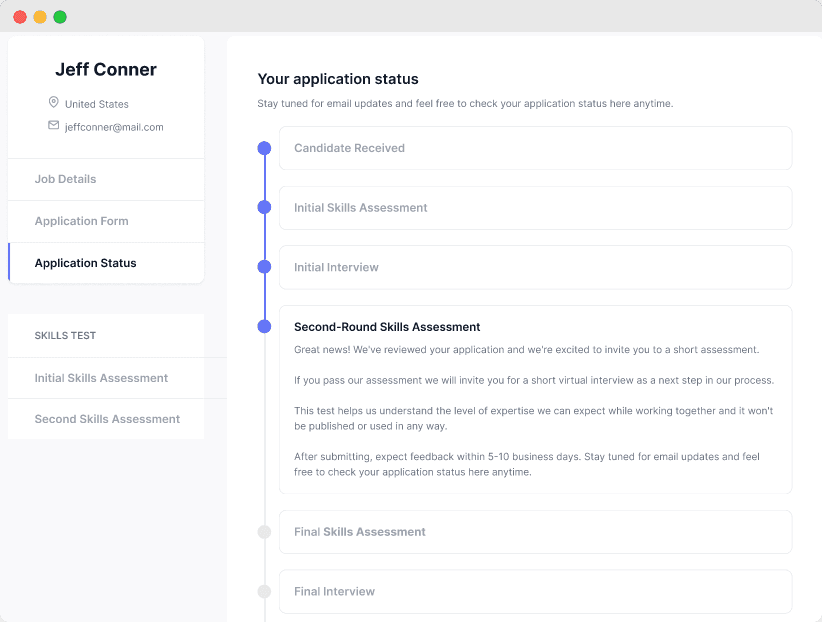Click the 'After submitting, expect feedback' paragraph
Viewport: 822px width, 622px height.
click(x=527, y=464)
